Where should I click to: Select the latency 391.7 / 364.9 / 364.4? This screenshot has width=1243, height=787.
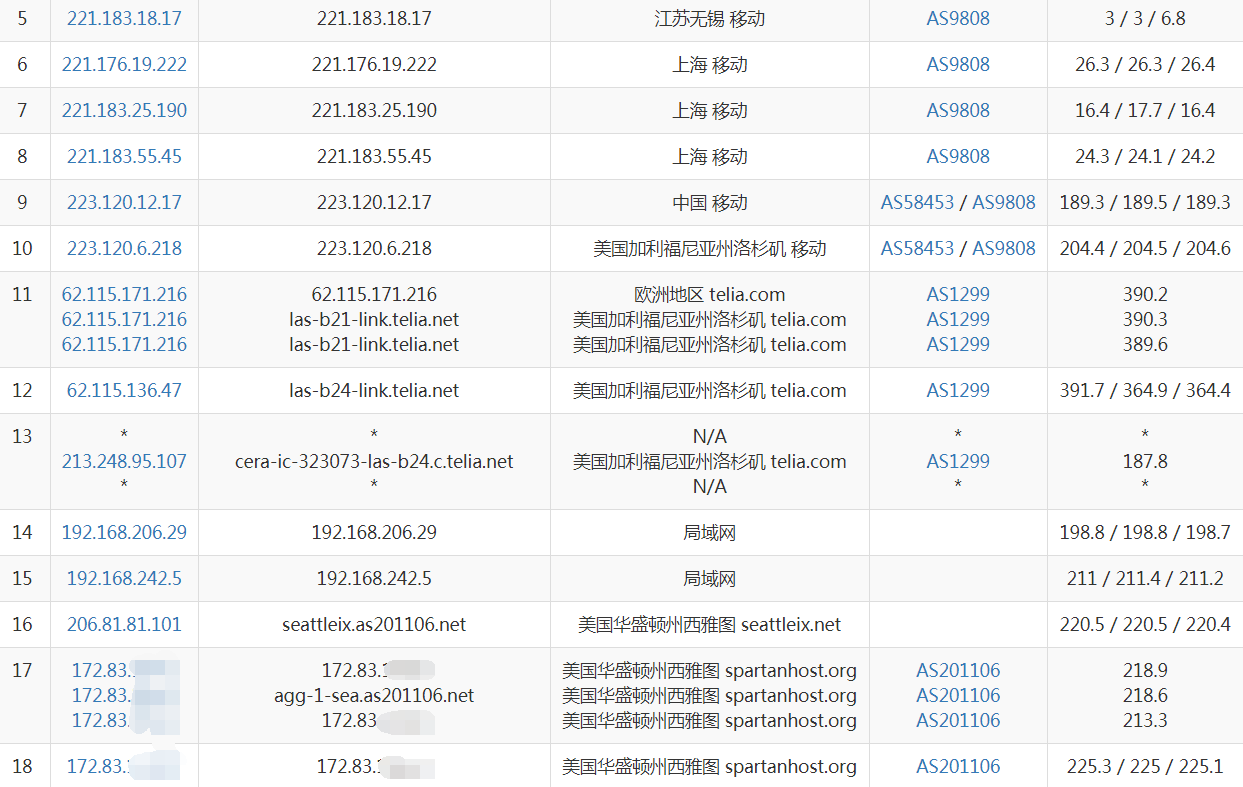point(1145,391)
